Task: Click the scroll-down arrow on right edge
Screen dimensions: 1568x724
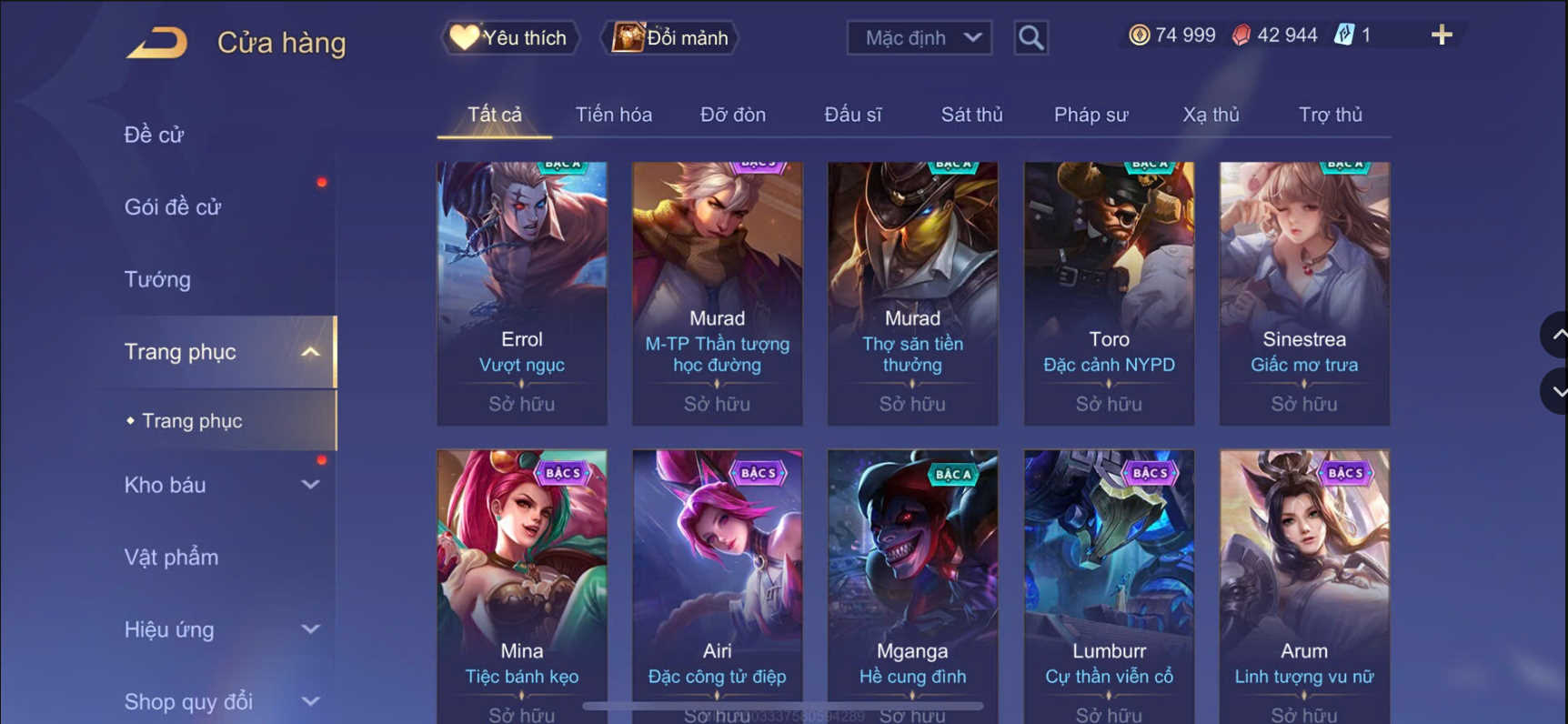Action: coord(1556,391)
